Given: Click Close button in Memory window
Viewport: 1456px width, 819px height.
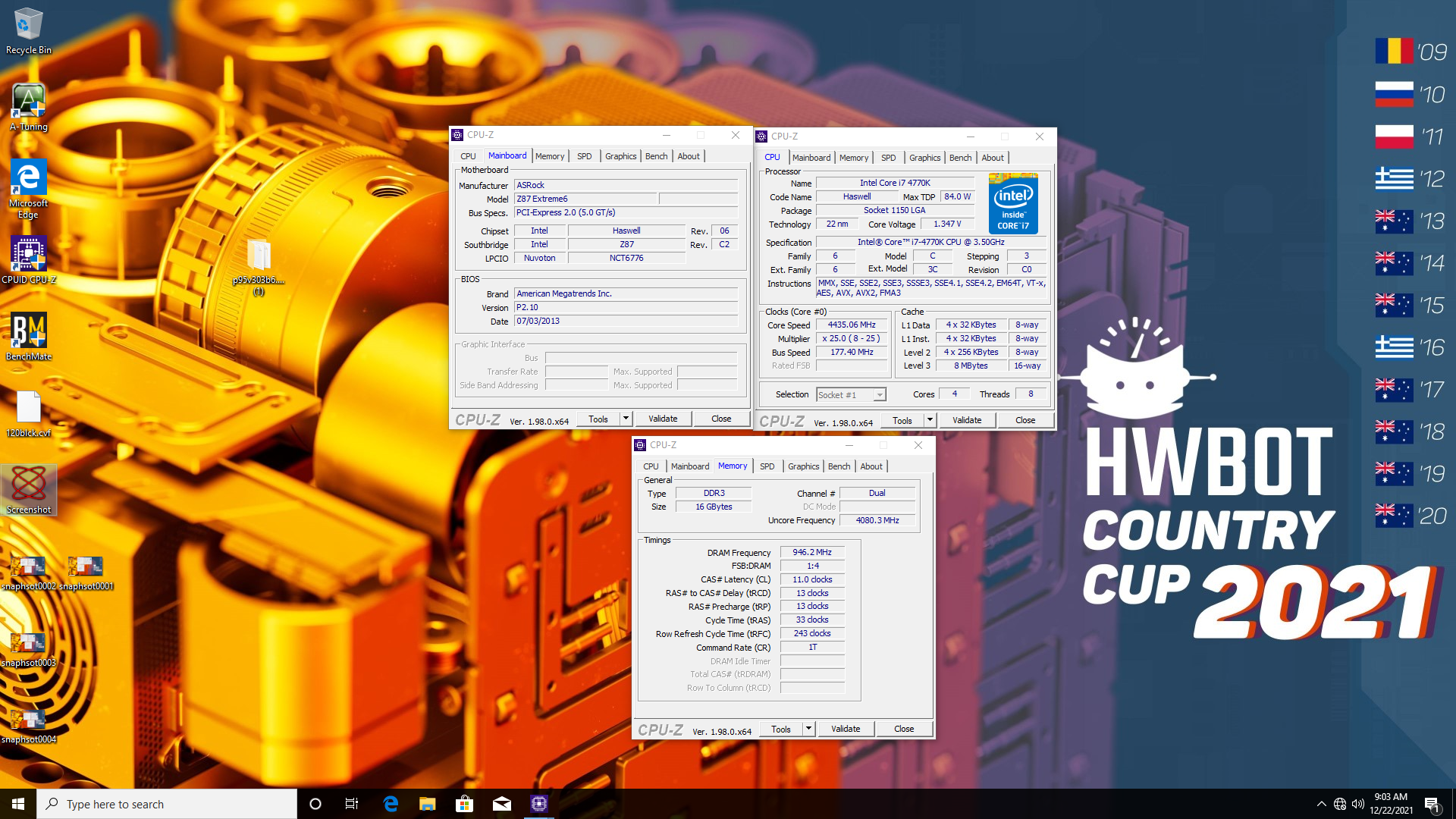Looking at the screenshot, I should [x=904, y=729].
